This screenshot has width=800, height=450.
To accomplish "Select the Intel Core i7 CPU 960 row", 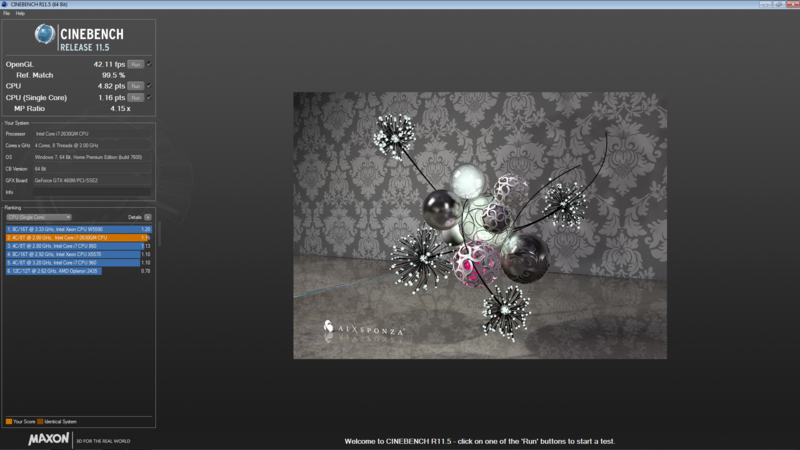I will point(79,263).
